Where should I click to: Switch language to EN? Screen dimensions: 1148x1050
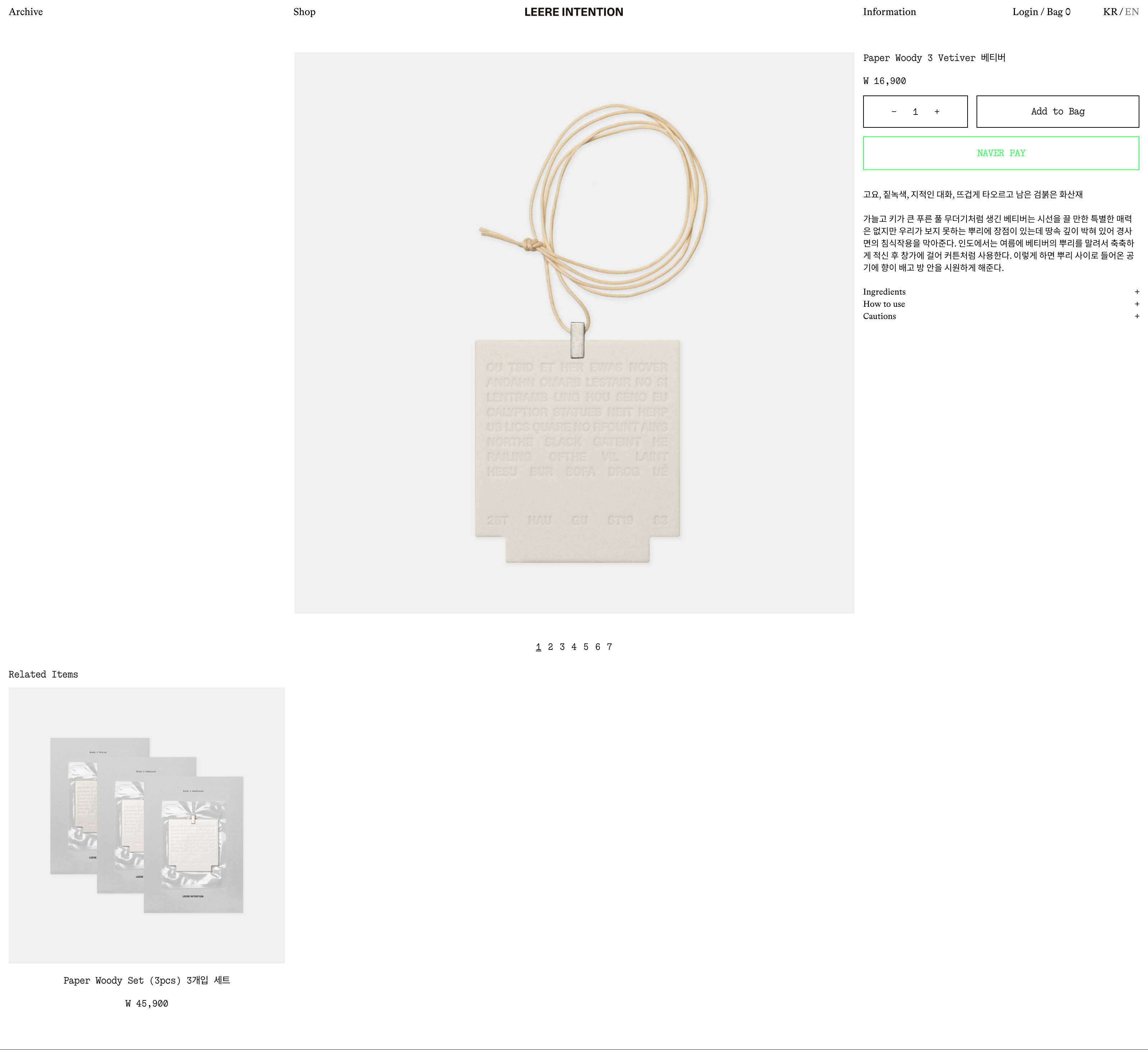pyautogui.click(x=1131, y=12)
